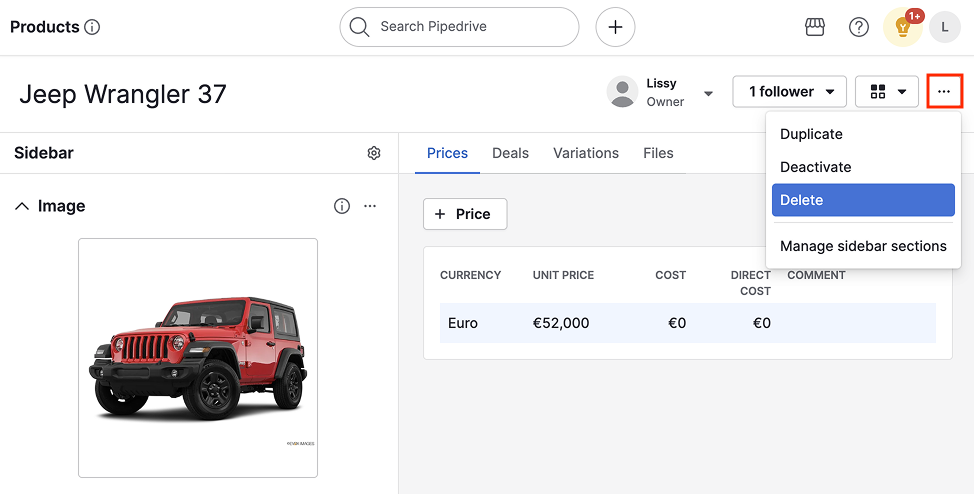
Task: Open sidebar settings gear icon
Action: [374, 153]
